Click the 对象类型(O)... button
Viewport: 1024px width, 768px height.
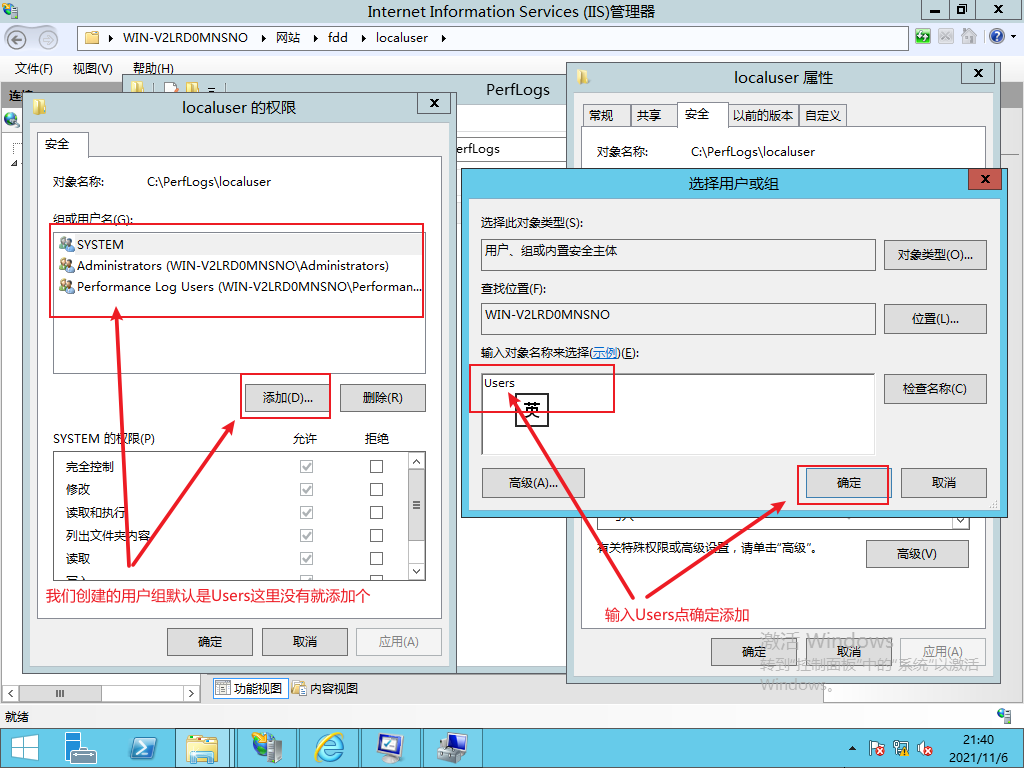(935, 255)
